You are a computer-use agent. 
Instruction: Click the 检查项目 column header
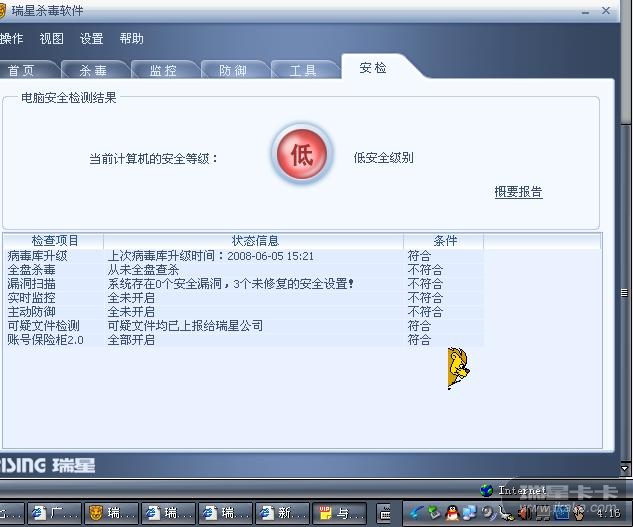[54, 241]
